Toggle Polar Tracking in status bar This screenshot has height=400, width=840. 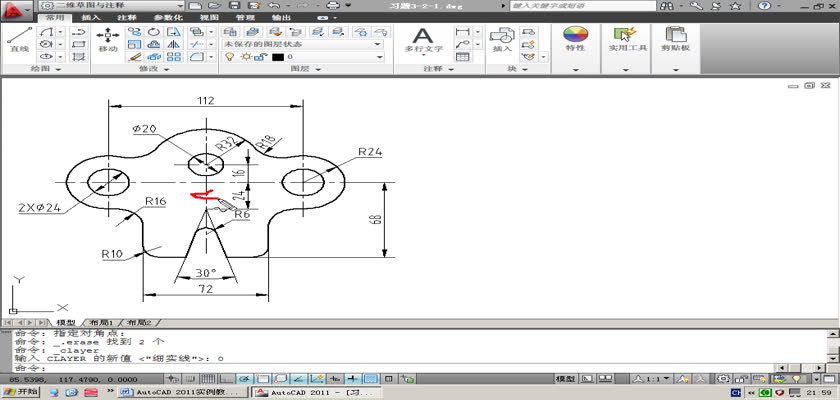coord(245,379)
